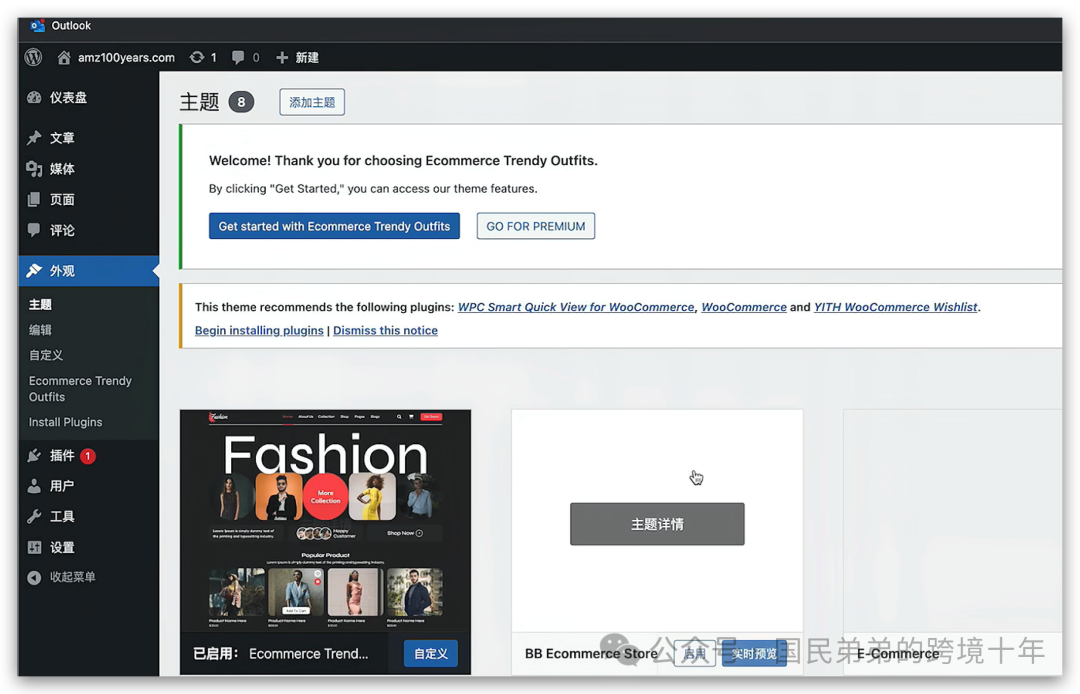Open 评论 menu item
The width and height of the screenshot is (1080, 694).
(x=62, y=230)
